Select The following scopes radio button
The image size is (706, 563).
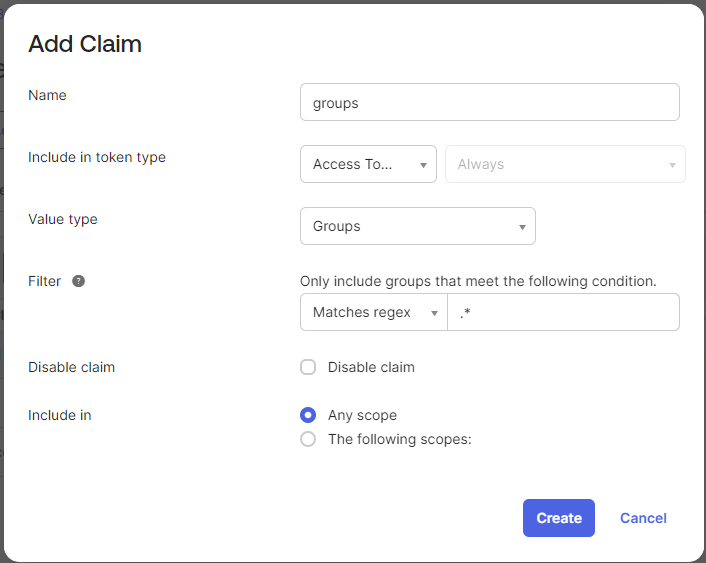[x=308, y=439]
